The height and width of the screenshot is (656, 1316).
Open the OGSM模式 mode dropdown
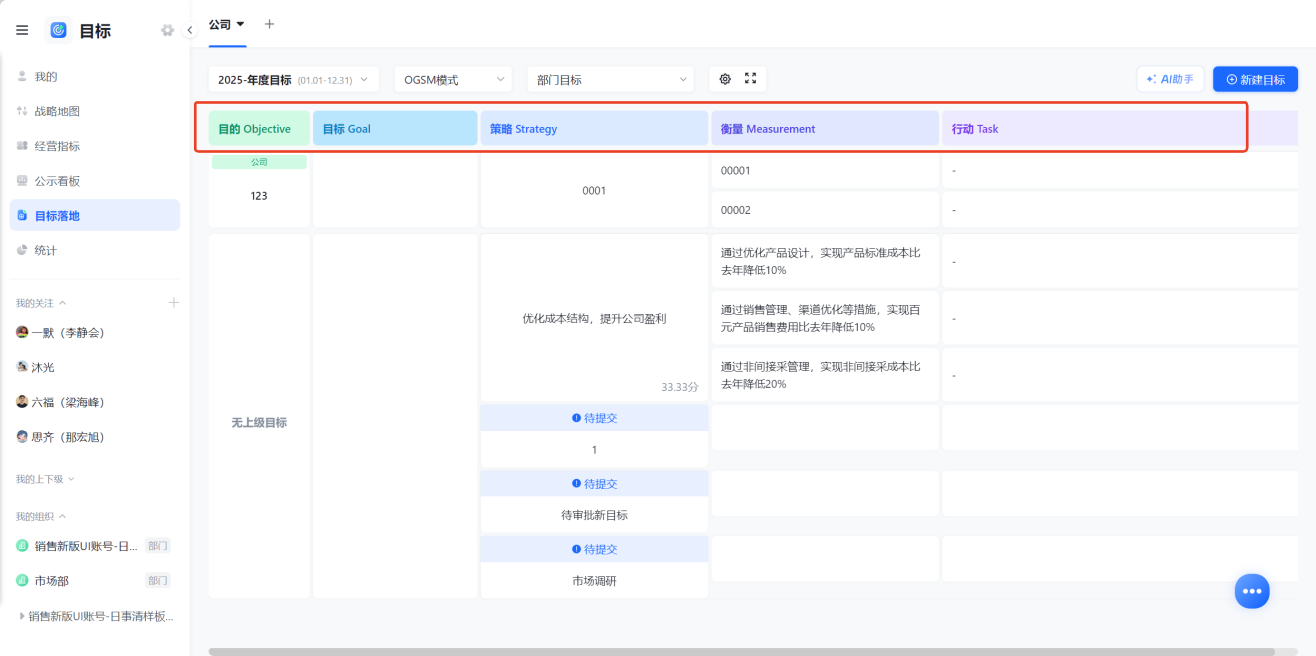(x=453, y=79)
